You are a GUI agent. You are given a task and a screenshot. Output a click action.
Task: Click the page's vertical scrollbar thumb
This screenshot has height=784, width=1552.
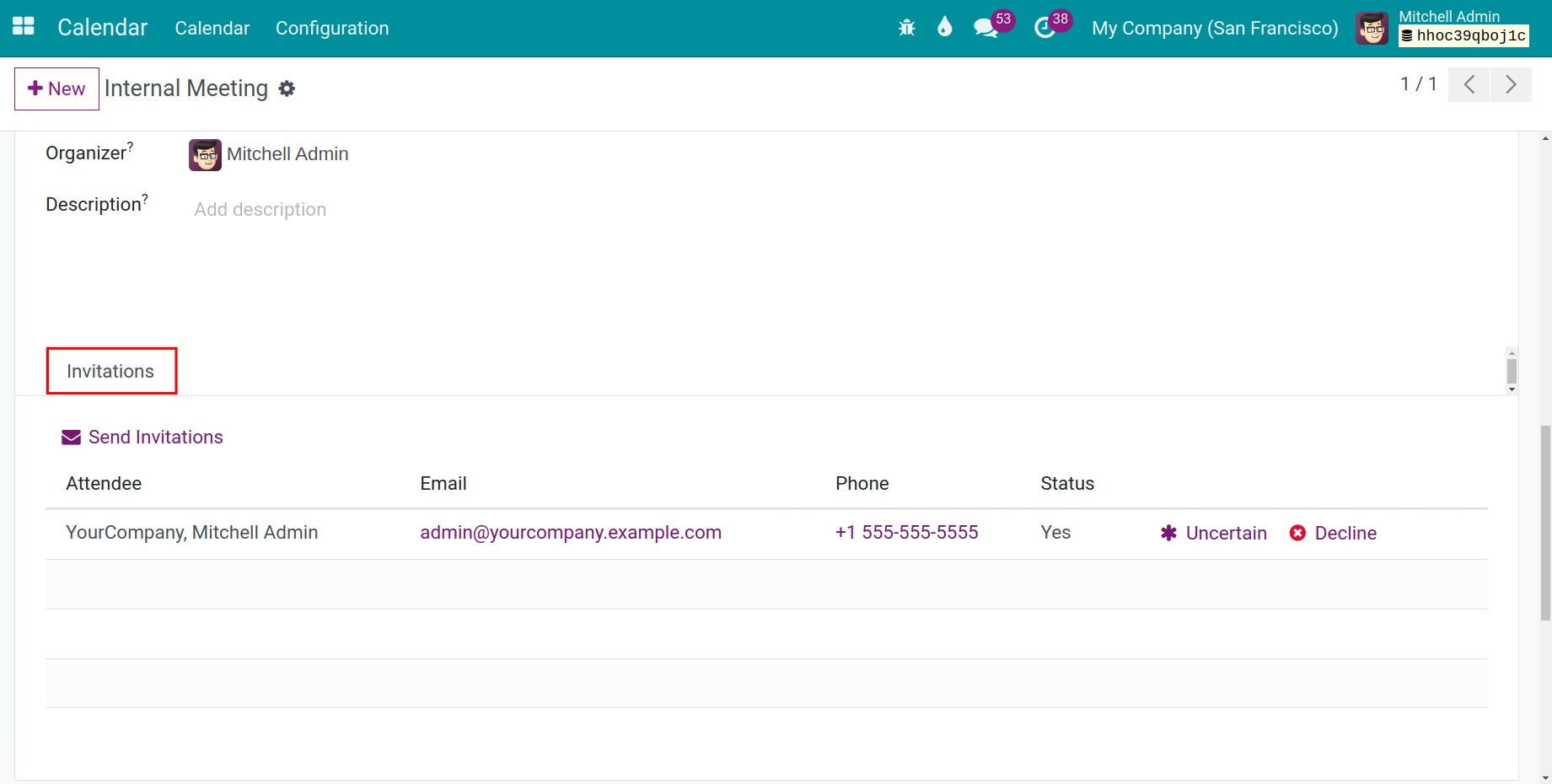(1545, 523)
